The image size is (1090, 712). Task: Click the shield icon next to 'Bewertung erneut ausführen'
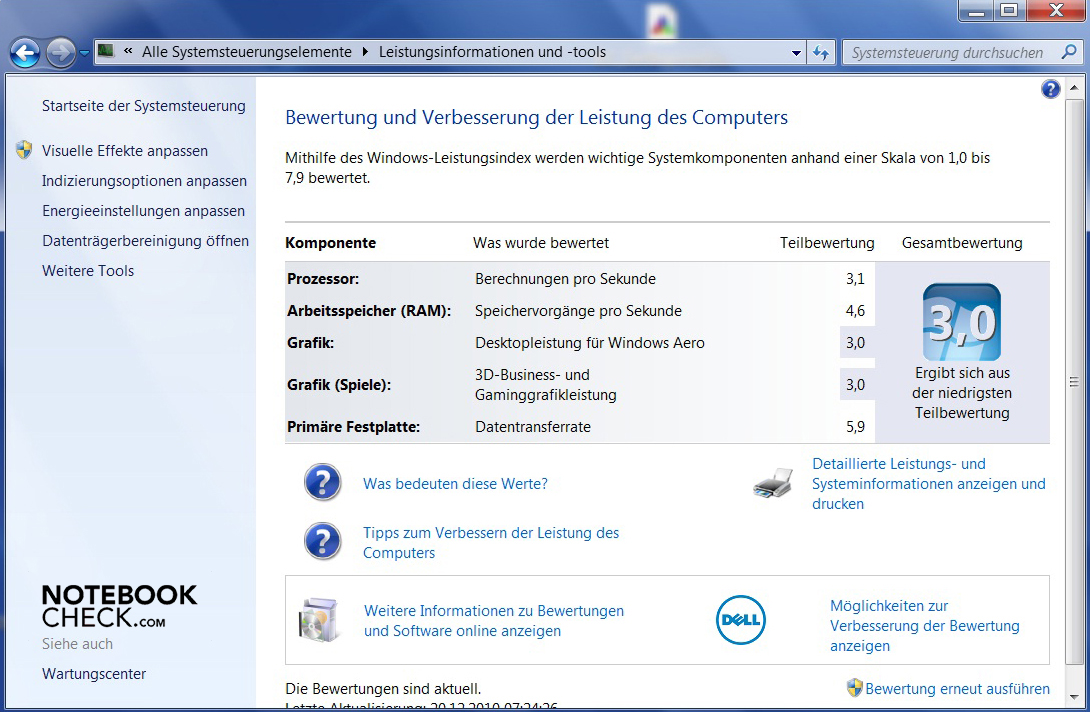pyautogui.click(x=854, y=688)
